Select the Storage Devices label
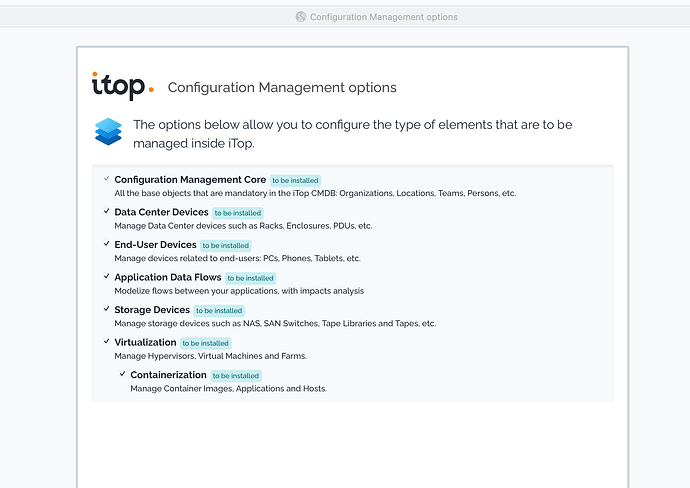 tap(152, 310)
